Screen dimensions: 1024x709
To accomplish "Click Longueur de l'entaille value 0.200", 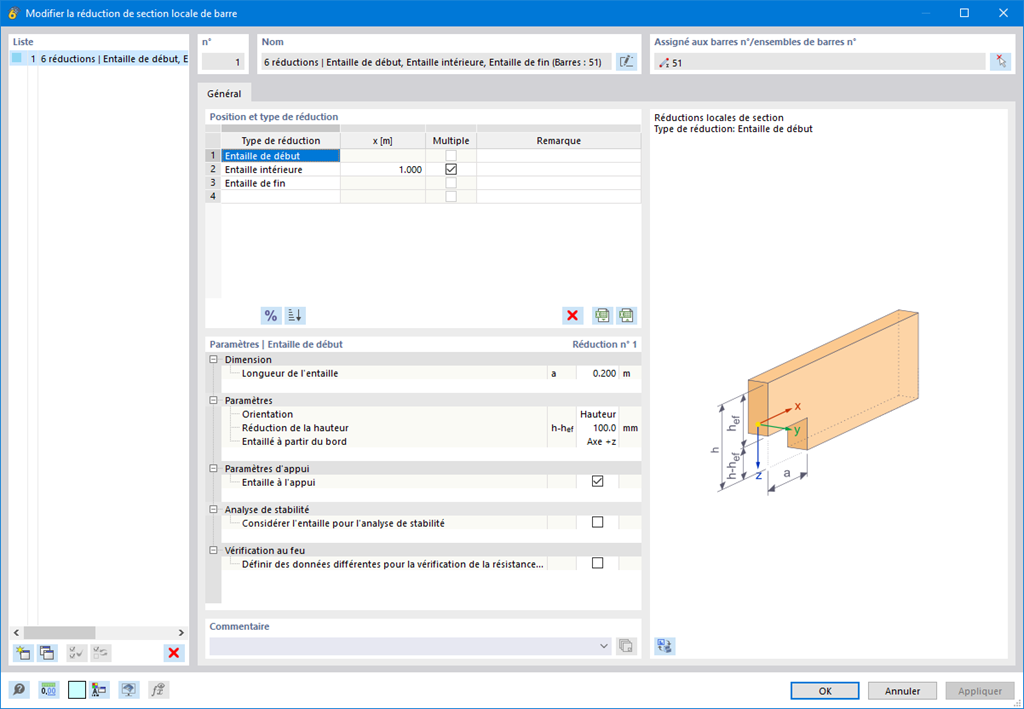I will point(598,373).
